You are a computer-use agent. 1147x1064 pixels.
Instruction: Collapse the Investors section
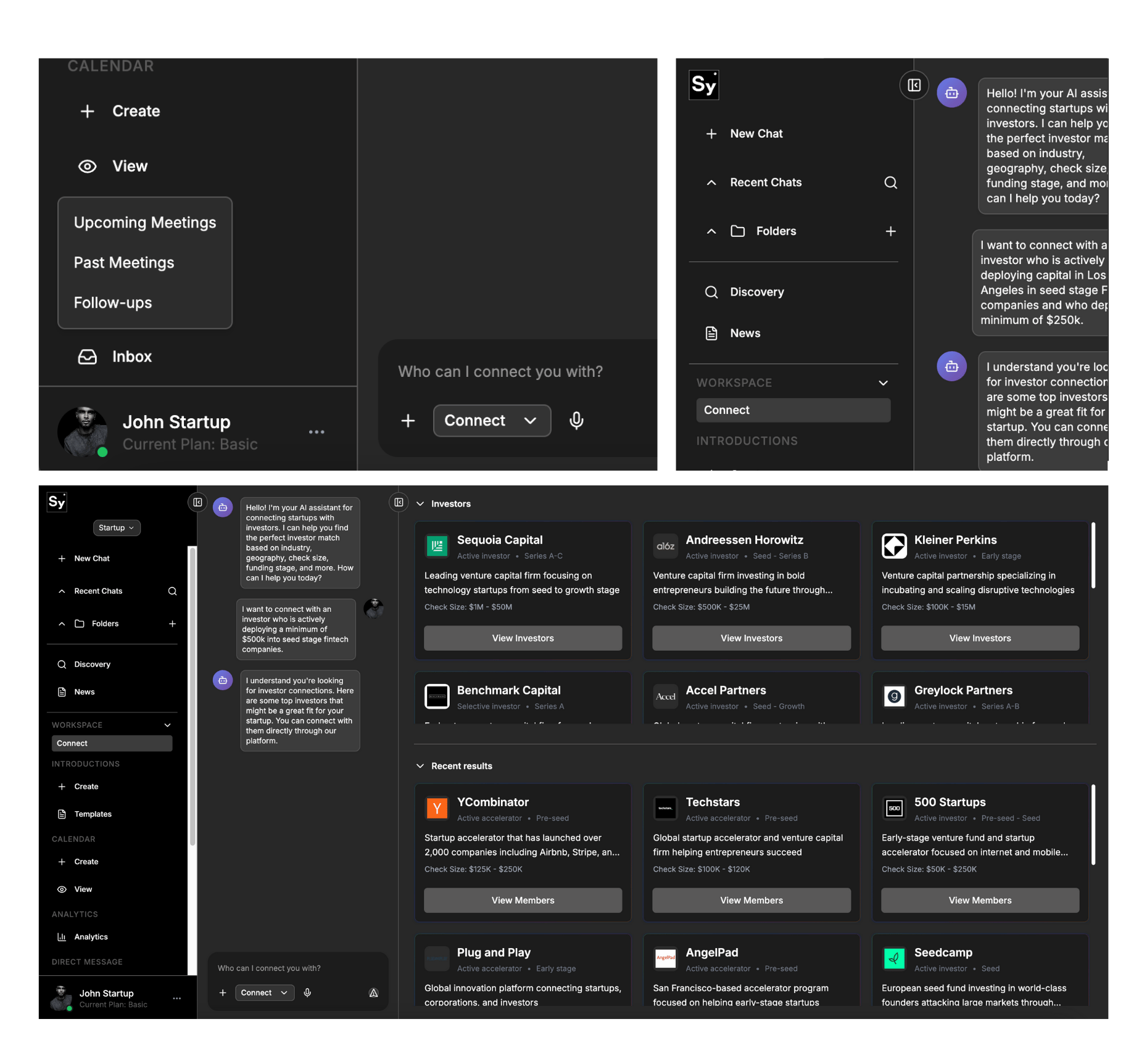coord(420,504)
